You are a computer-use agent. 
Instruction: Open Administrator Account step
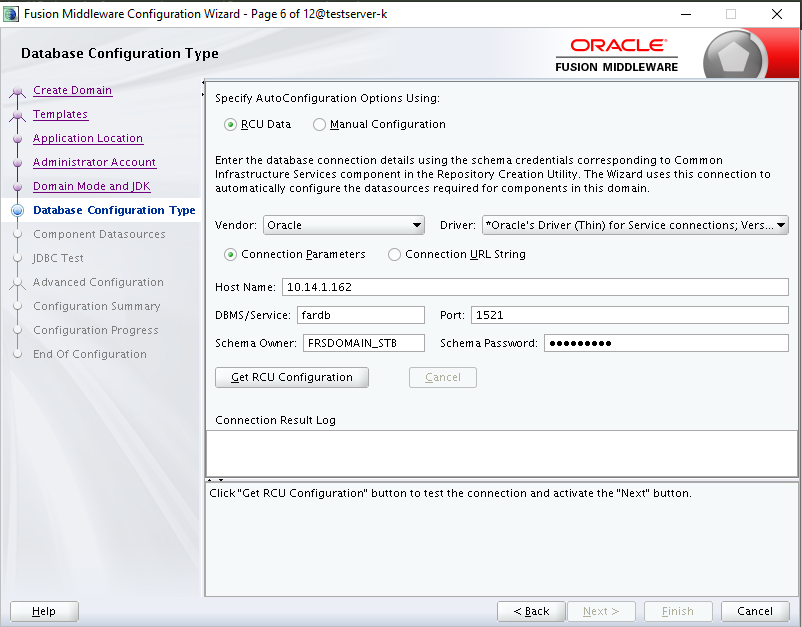[x=95, y=163]
